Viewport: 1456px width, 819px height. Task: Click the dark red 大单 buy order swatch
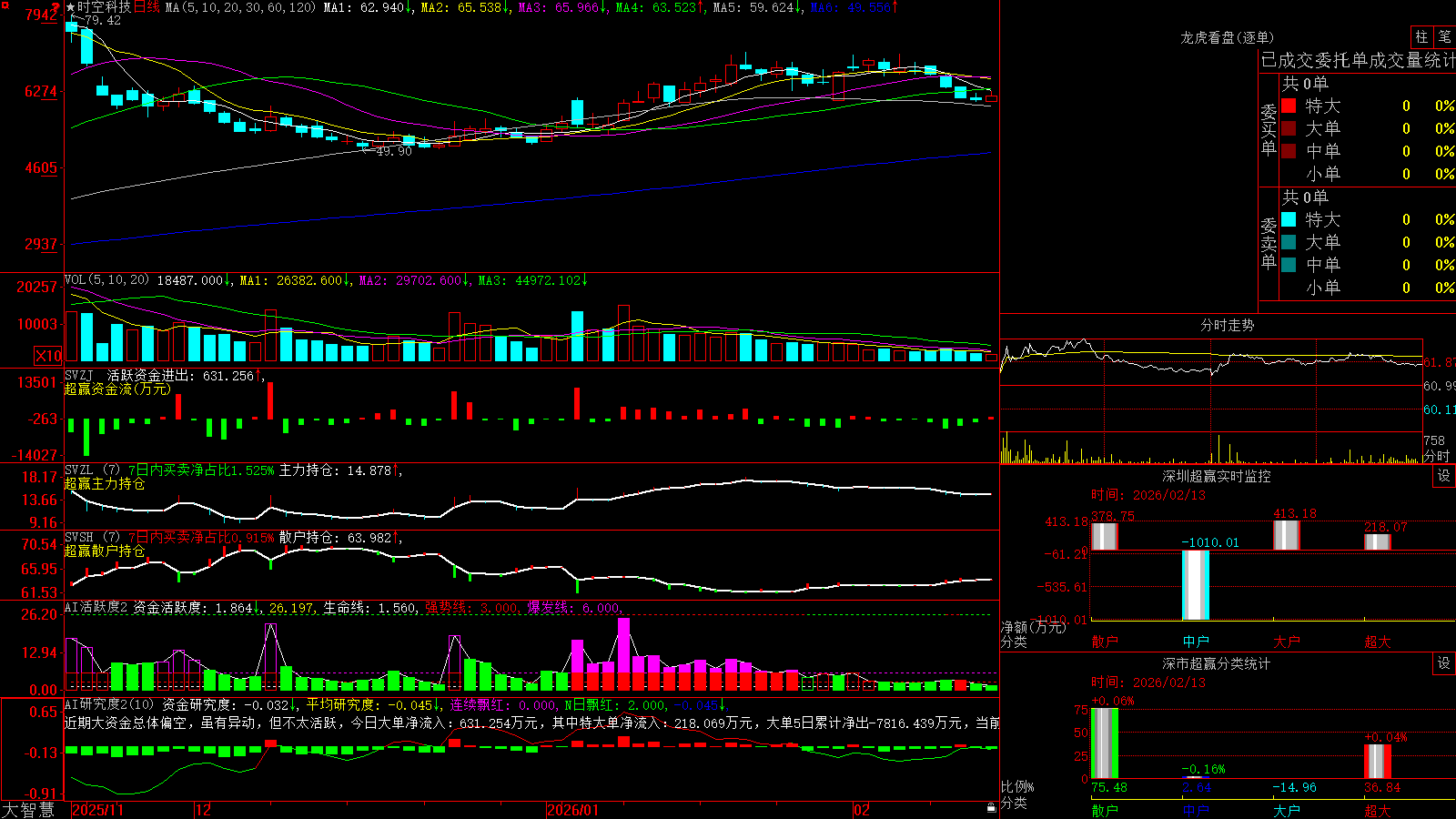pyautogui.click(x=1289, y=128)
